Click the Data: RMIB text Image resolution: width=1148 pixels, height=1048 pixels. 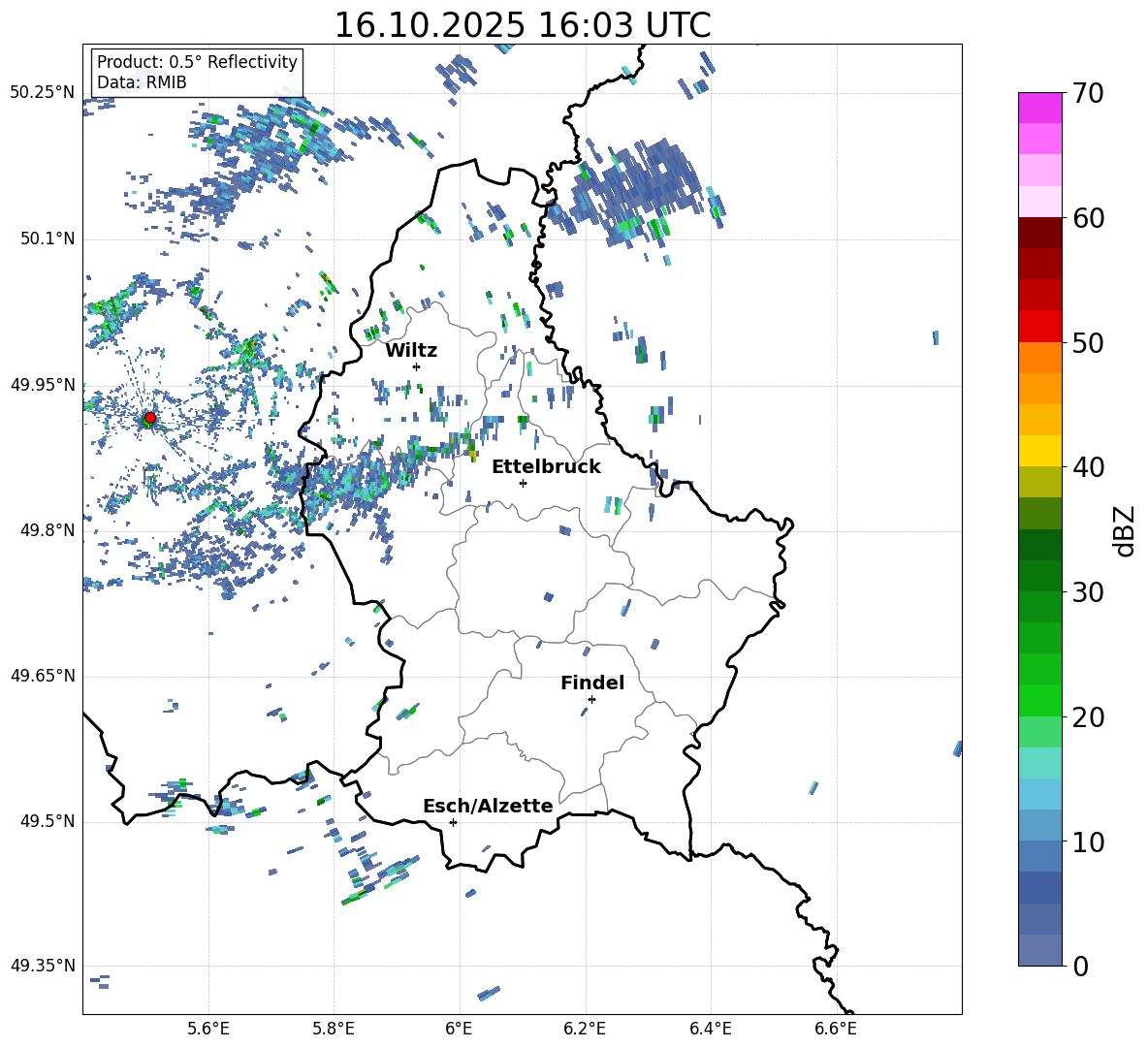pos(142,82)
